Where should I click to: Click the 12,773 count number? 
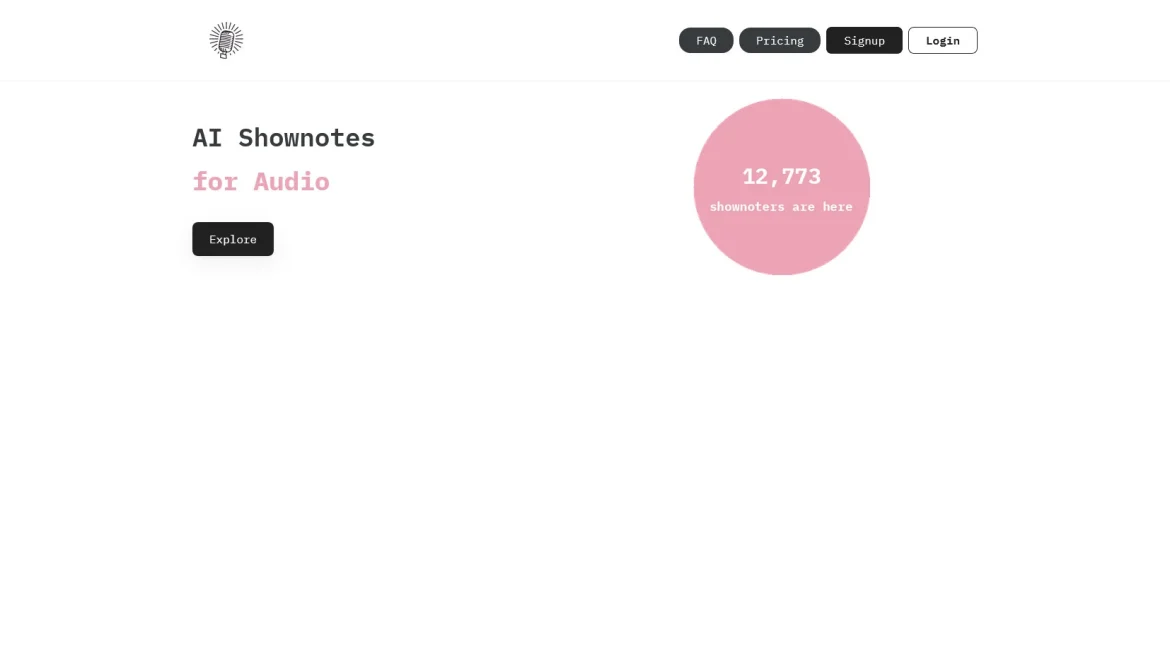(x=781, y=177)
